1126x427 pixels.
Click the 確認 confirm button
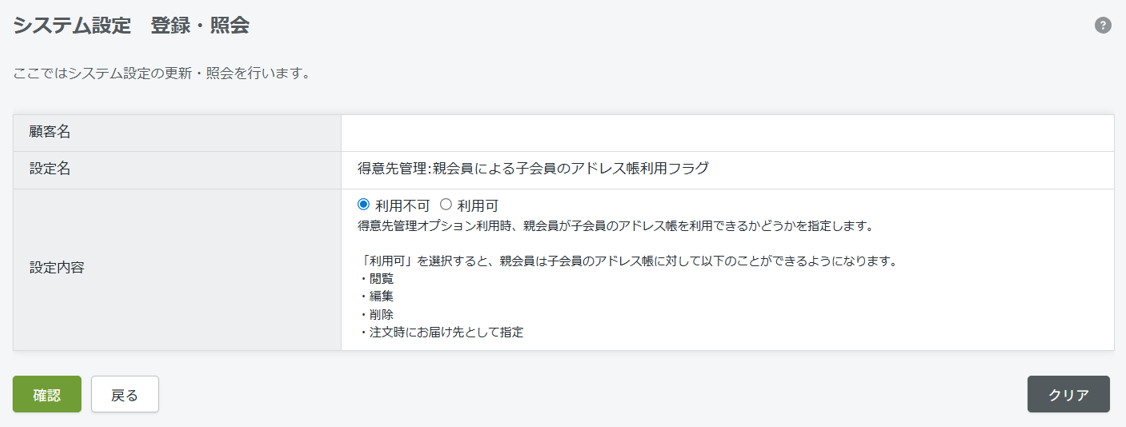tap(47, 394)
